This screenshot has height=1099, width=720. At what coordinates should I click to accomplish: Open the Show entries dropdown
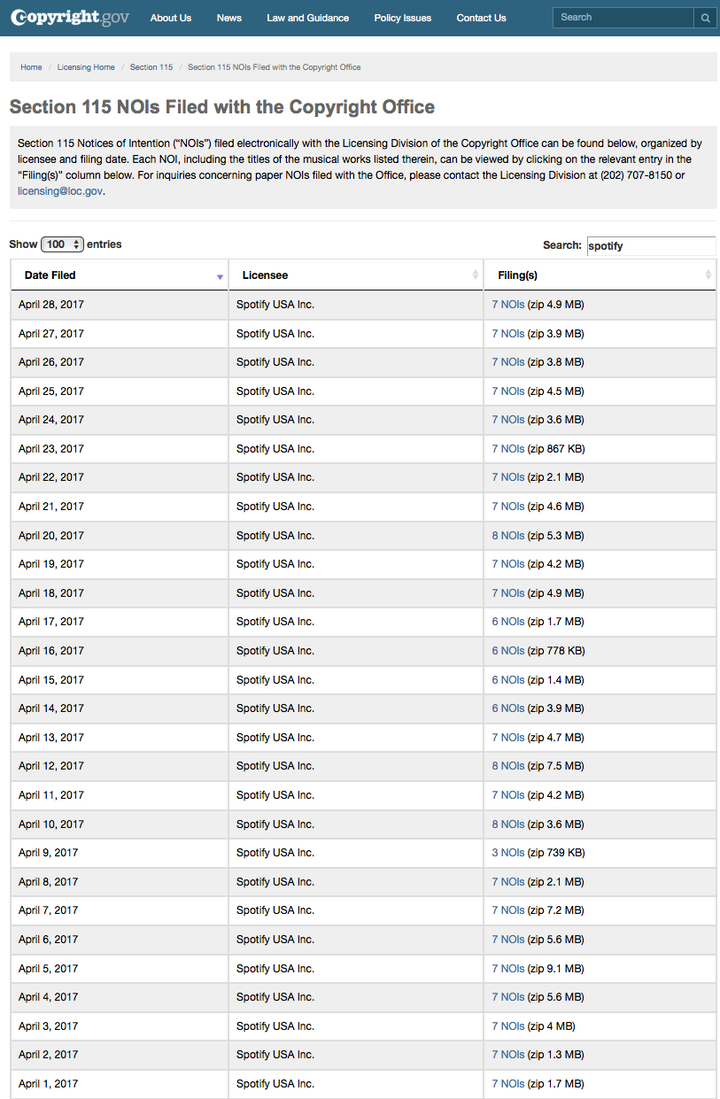(62, 245)
